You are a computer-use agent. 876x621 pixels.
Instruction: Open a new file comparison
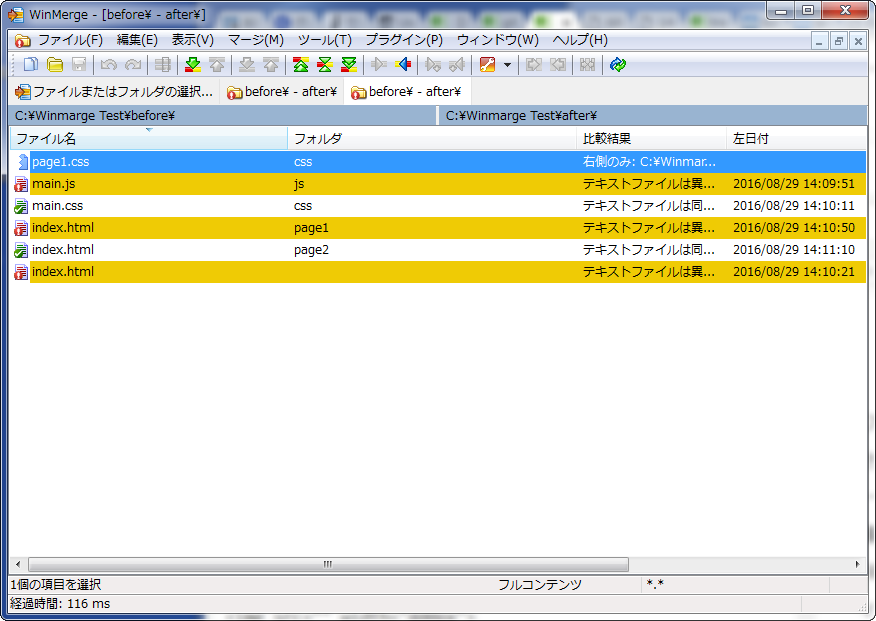(29, 64)
